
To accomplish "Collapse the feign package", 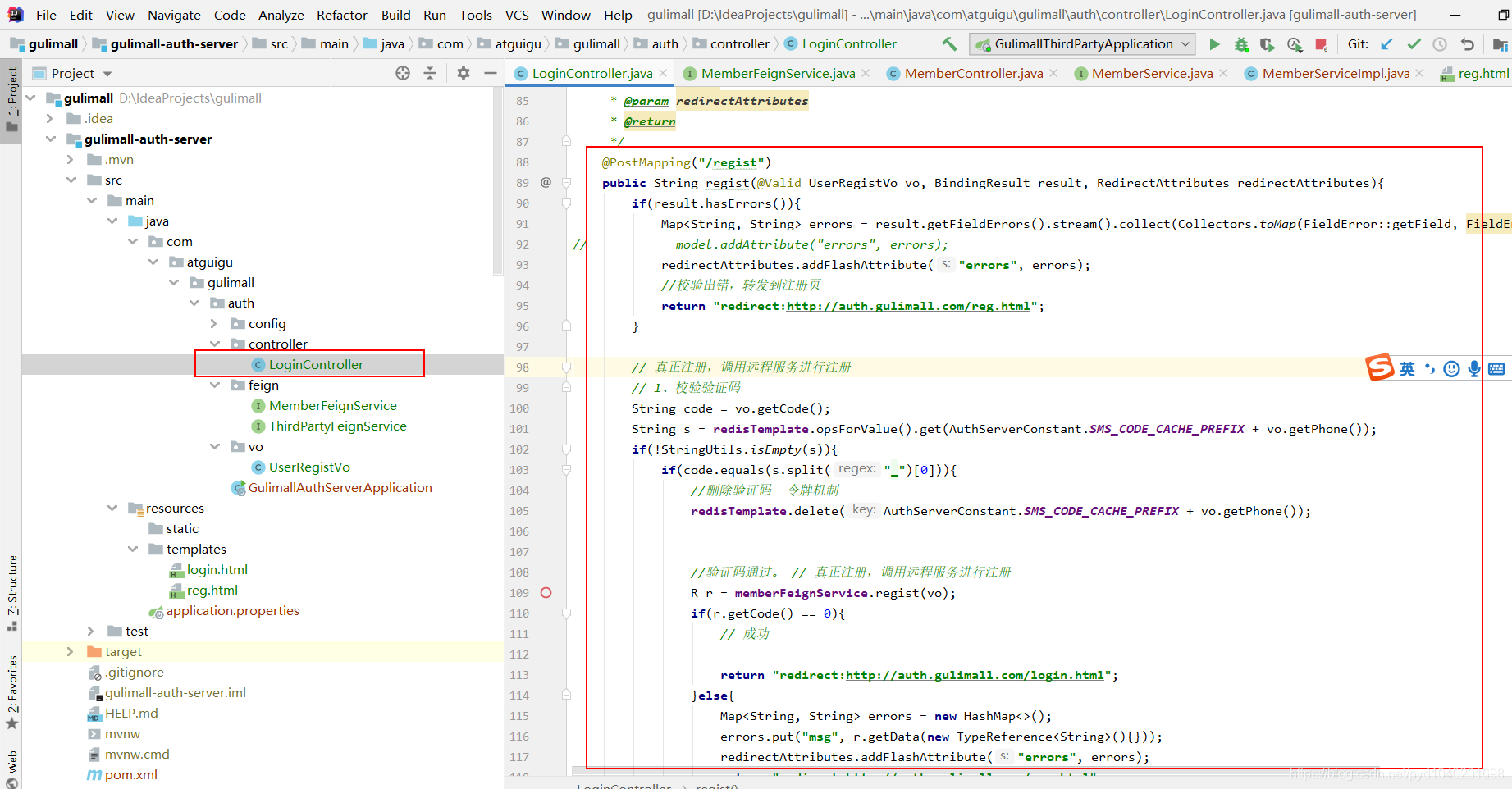I will (214, 385).
